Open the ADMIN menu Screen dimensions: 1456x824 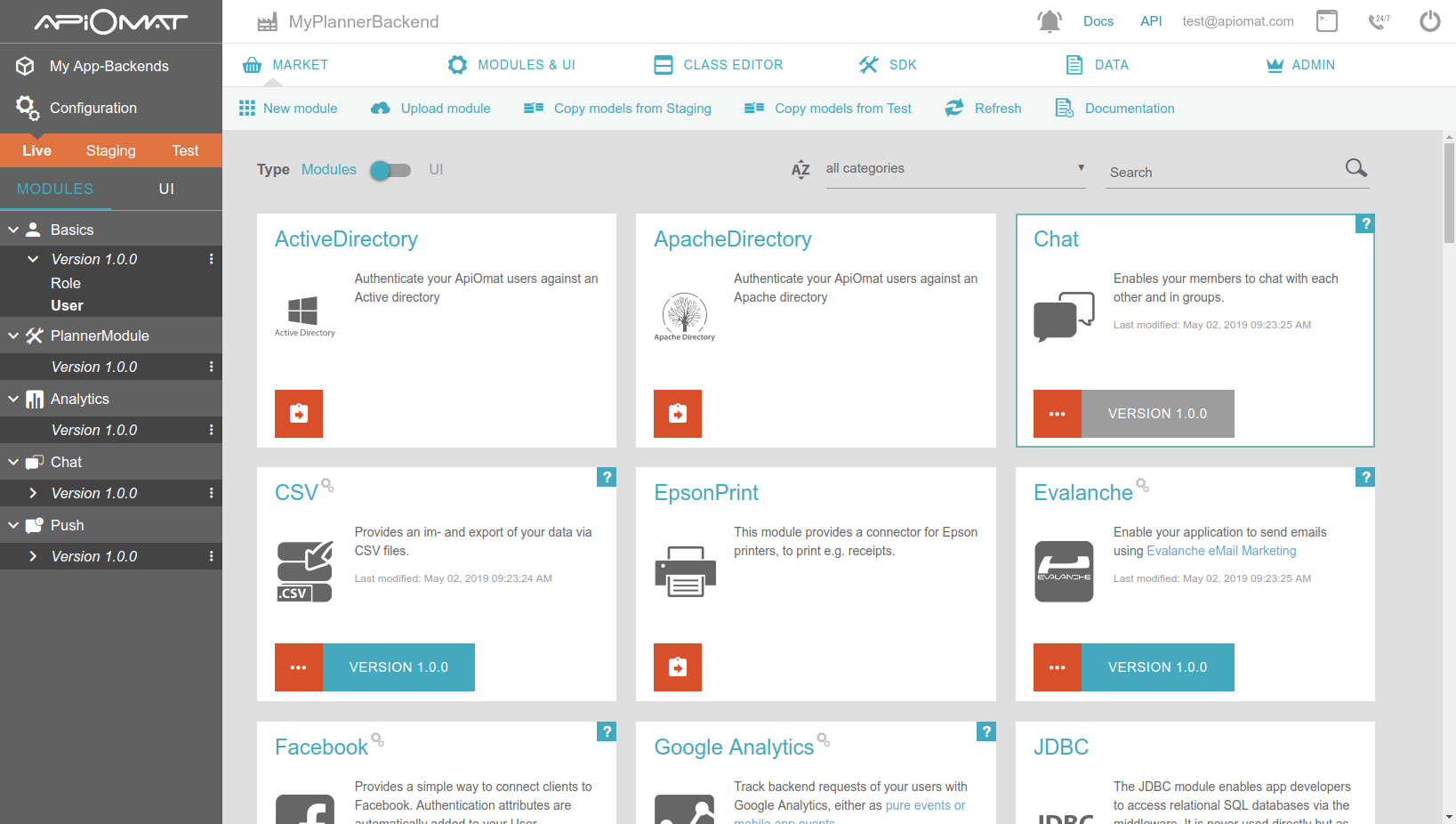(x=1300, y=65)
